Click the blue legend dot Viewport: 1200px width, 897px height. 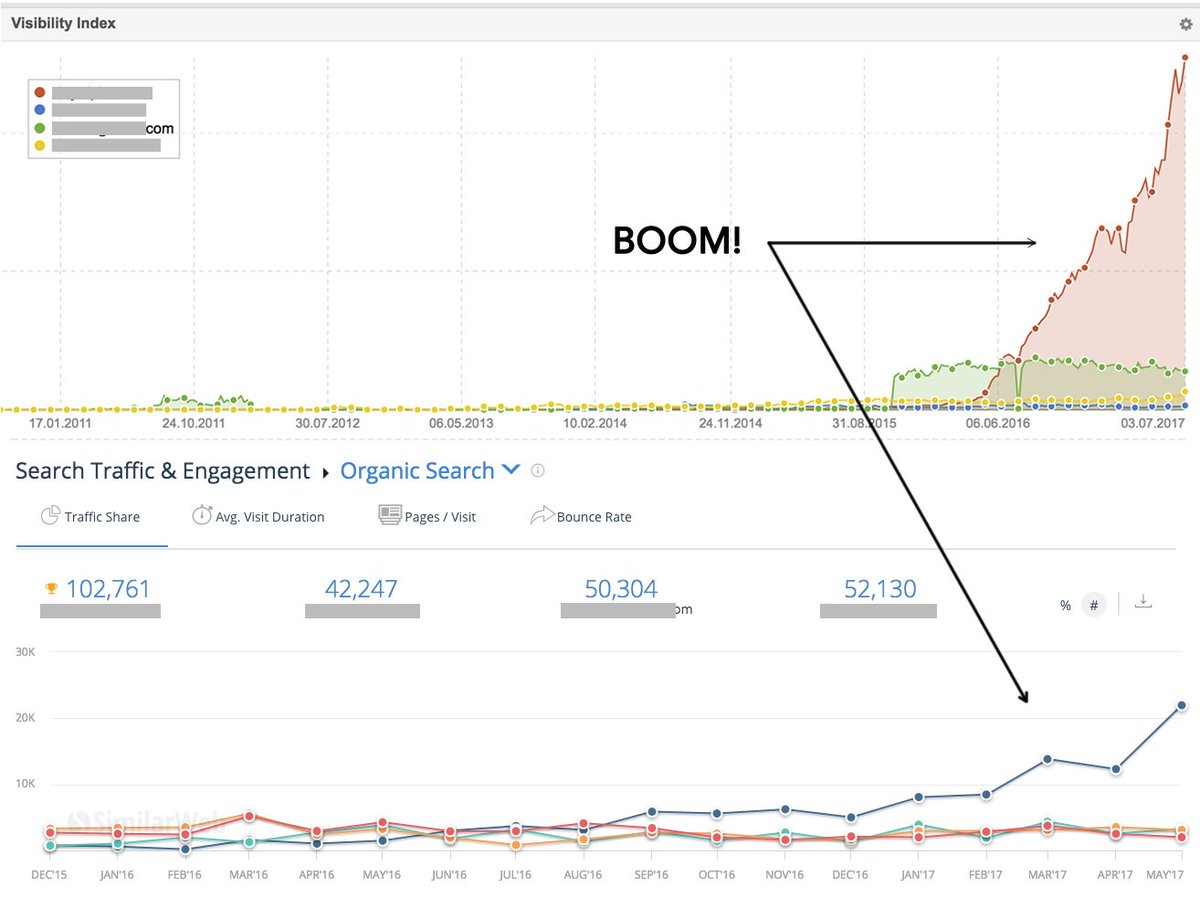tap(40, 110)
